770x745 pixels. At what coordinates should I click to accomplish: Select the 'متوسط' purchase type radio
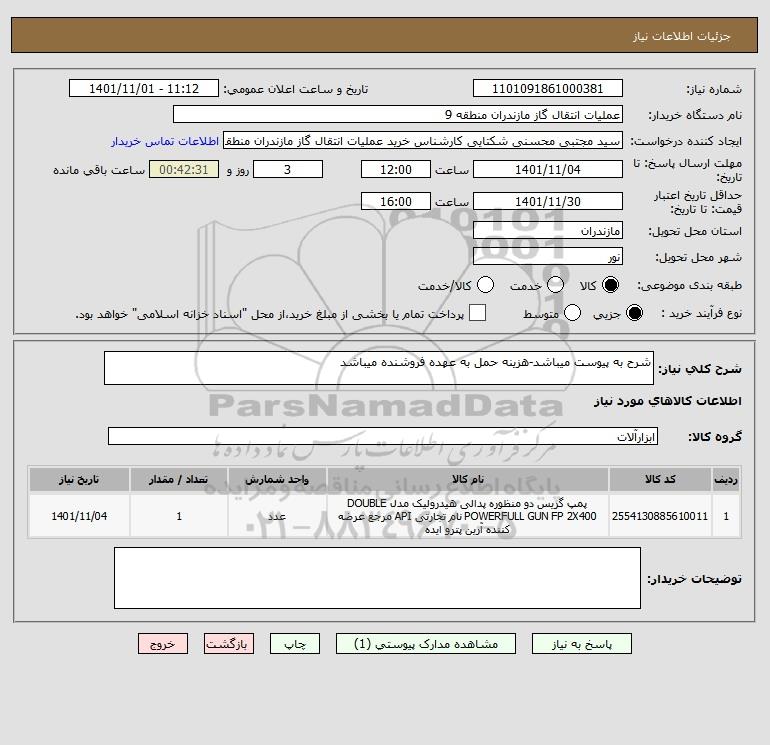point(573,313)
